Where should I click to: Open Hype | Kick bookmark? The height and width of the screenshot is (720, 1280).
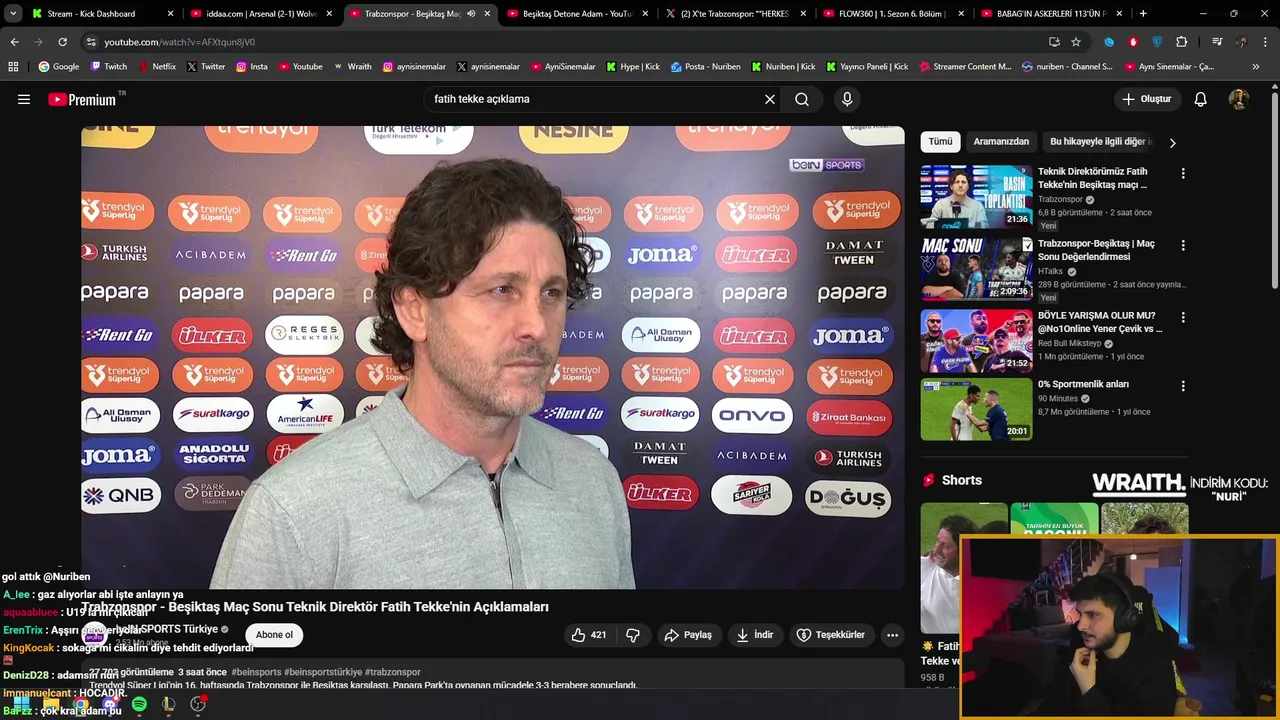(x=632, y=67)
